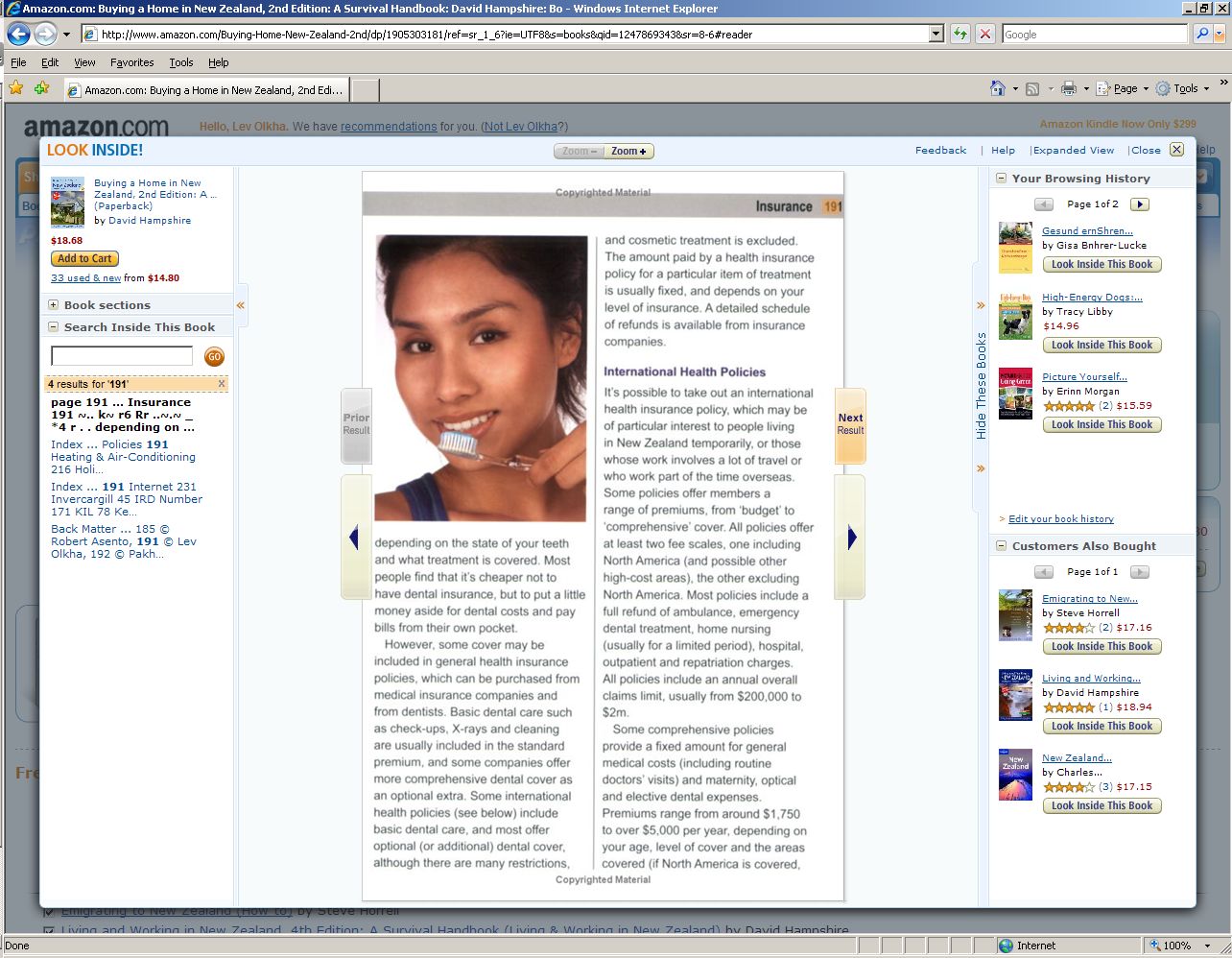Go to previous page with left blue arrow
The image size is (1232, 958).
pos(355,538)
